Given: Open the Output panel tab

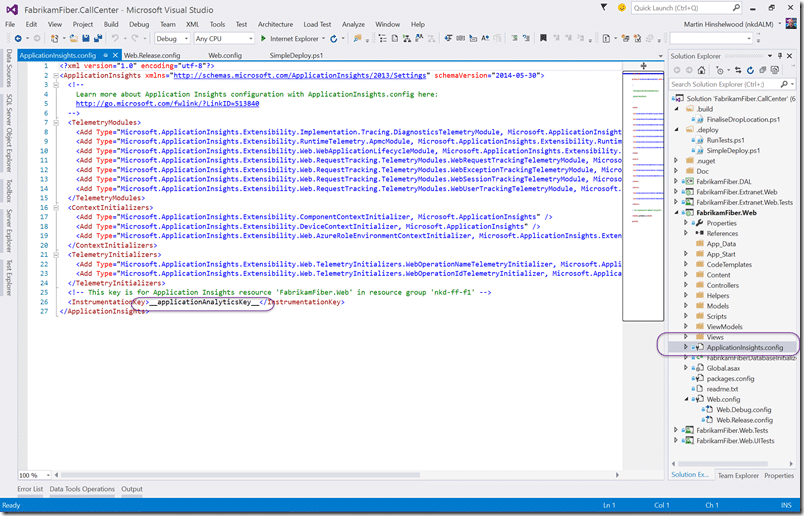Looking at the screenshot, I should tap(132, 489).
